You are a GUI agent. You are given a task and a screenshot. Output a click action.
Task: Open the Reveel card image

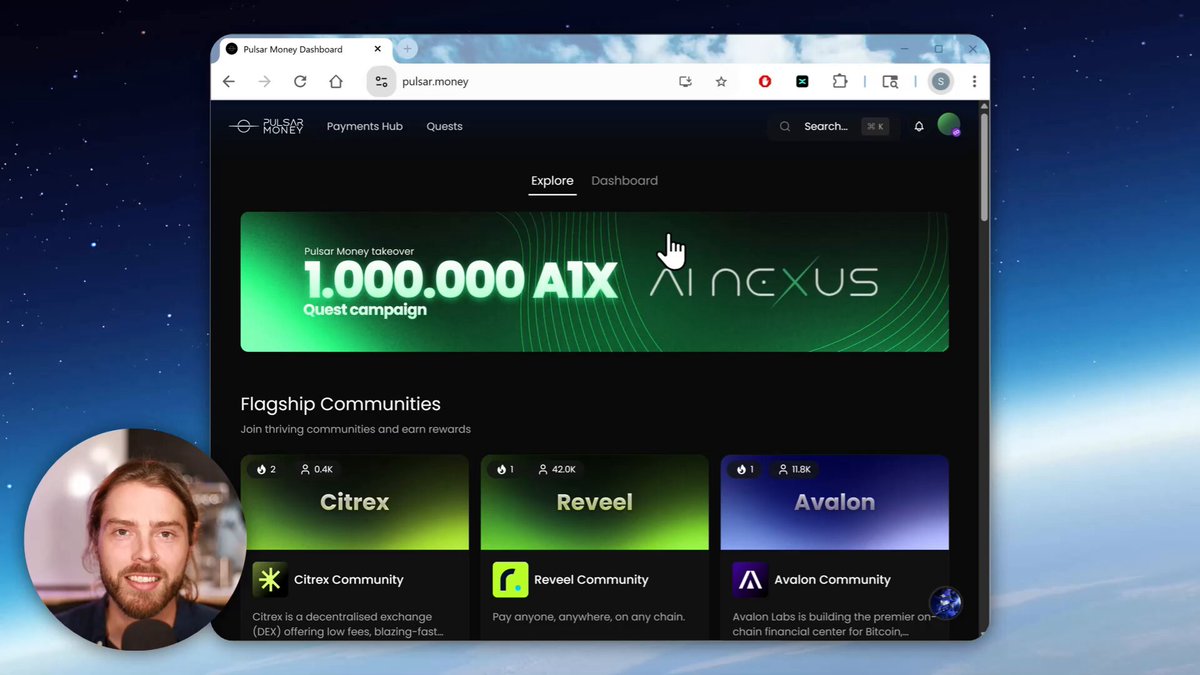point(594,502)
